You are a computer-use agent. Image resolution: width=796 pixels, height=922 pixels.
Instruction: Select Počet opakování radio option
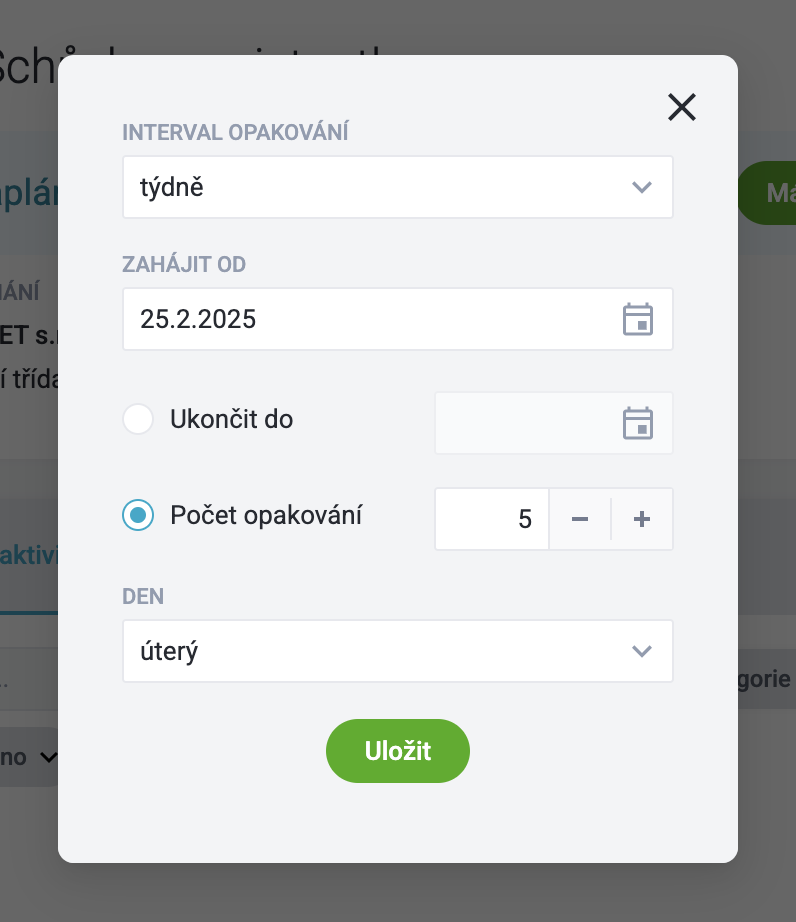coord(138,515)
